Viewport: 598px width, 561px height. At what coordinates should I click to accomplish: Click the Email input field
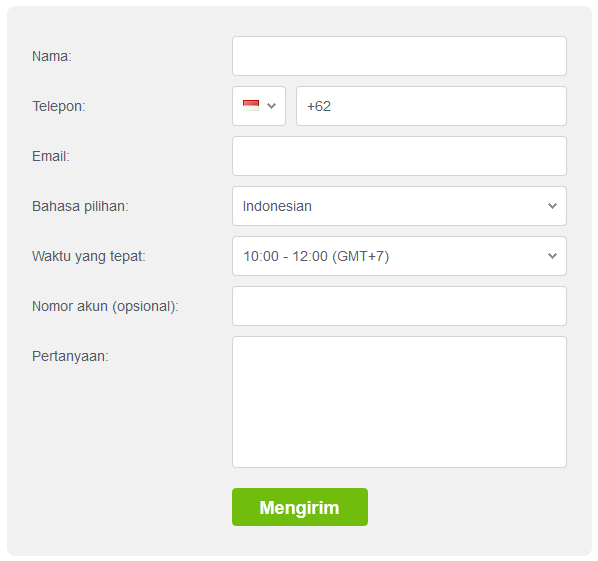399,156
